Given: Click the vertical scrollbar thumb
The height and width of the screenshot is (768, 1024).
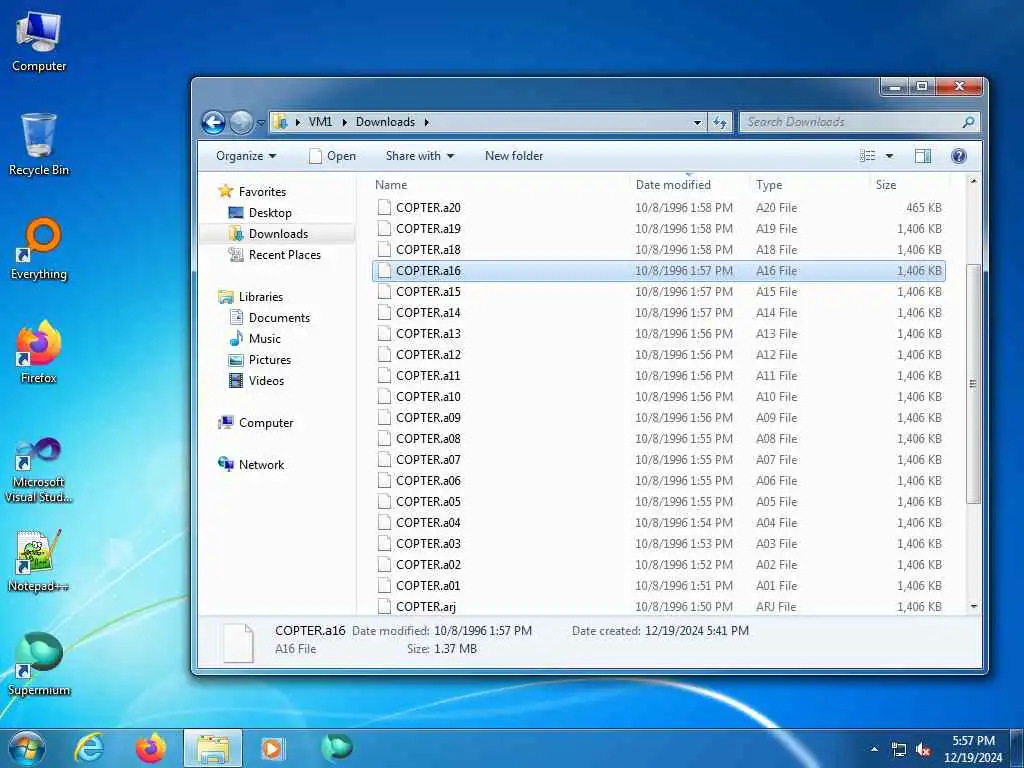Looking at the screenshot, I should 973,384.
